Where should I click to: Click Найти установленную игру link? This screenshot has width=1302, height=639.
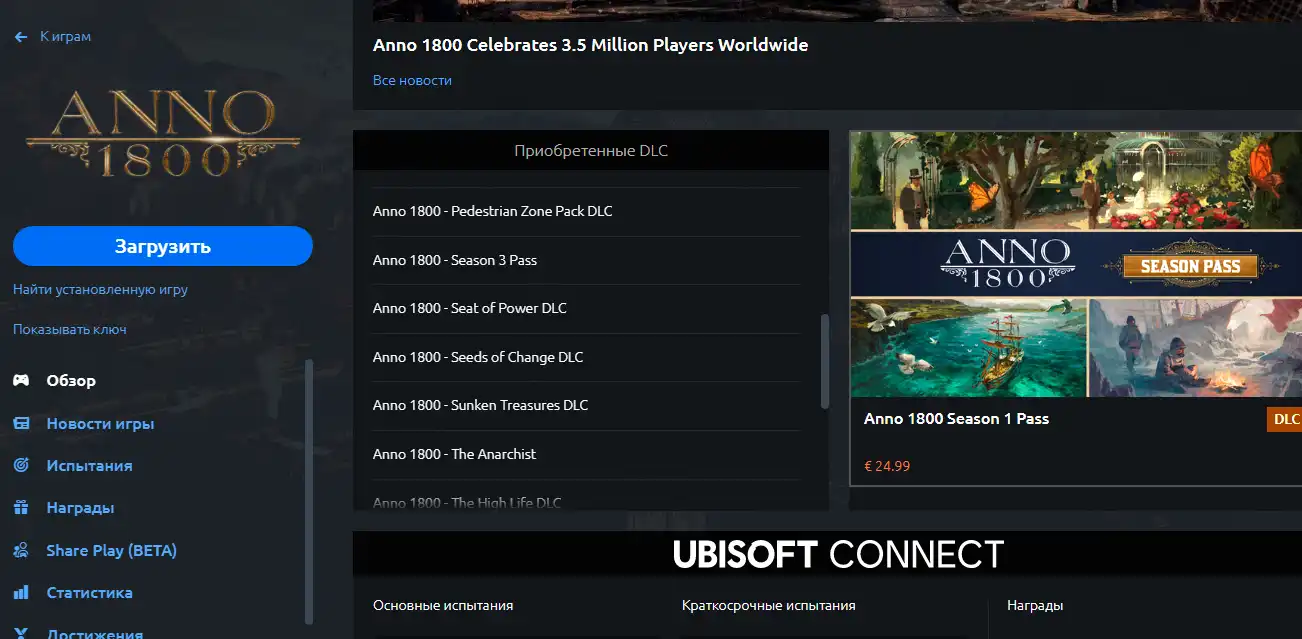[x=100, y=290]
